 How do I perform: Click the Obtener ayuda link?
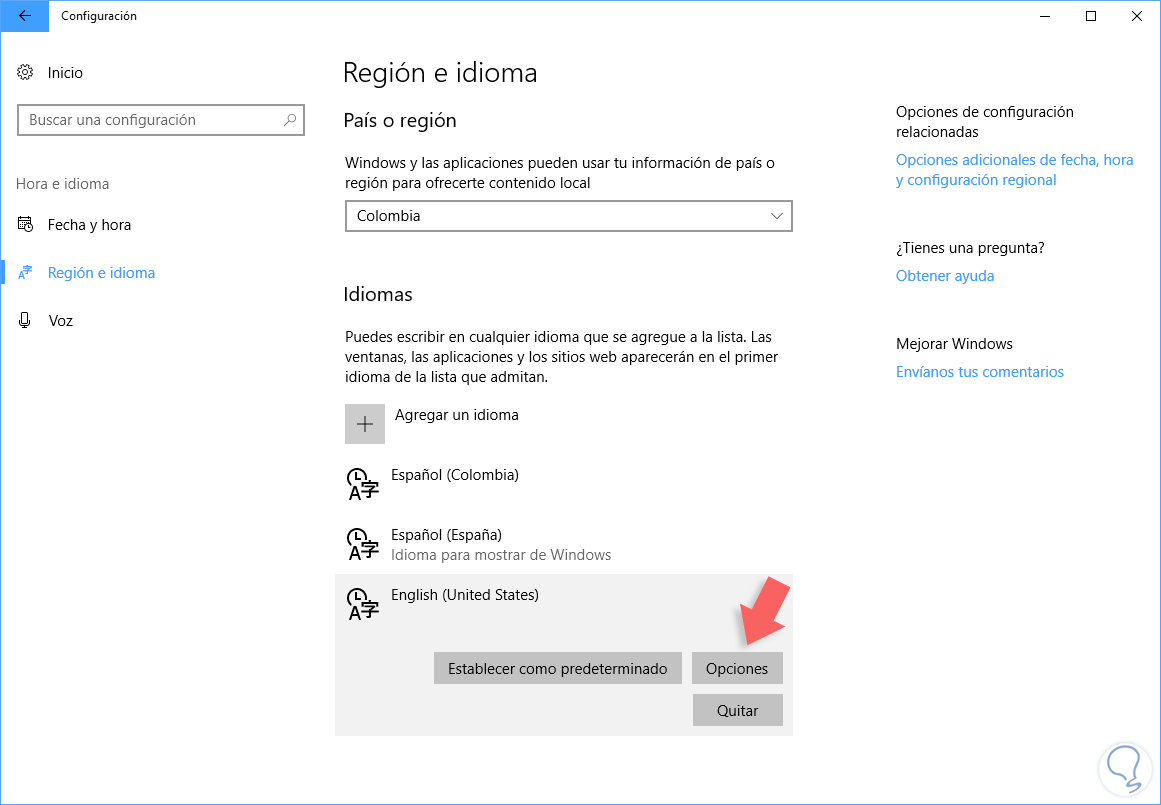coord(945,275)
